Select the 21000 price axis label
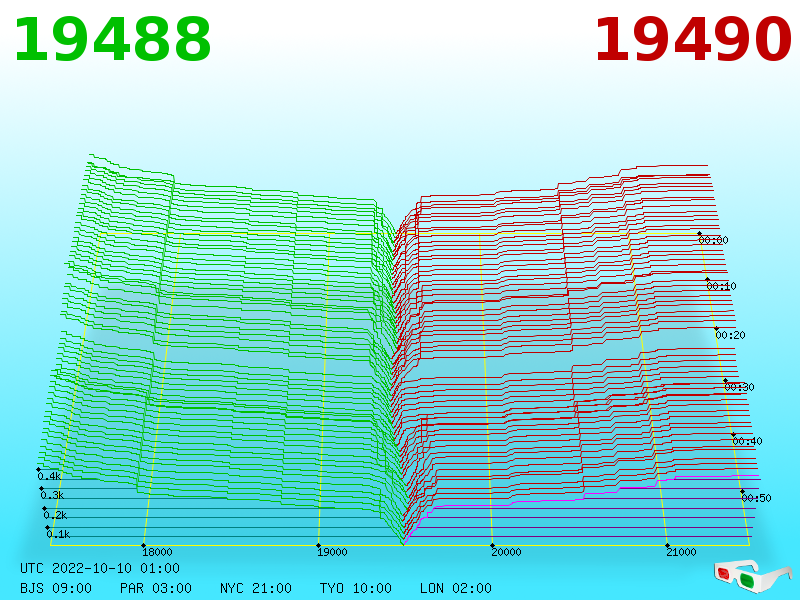Image resolution: width=800 pixels, height=600 pixels. (x=681, y=552)
